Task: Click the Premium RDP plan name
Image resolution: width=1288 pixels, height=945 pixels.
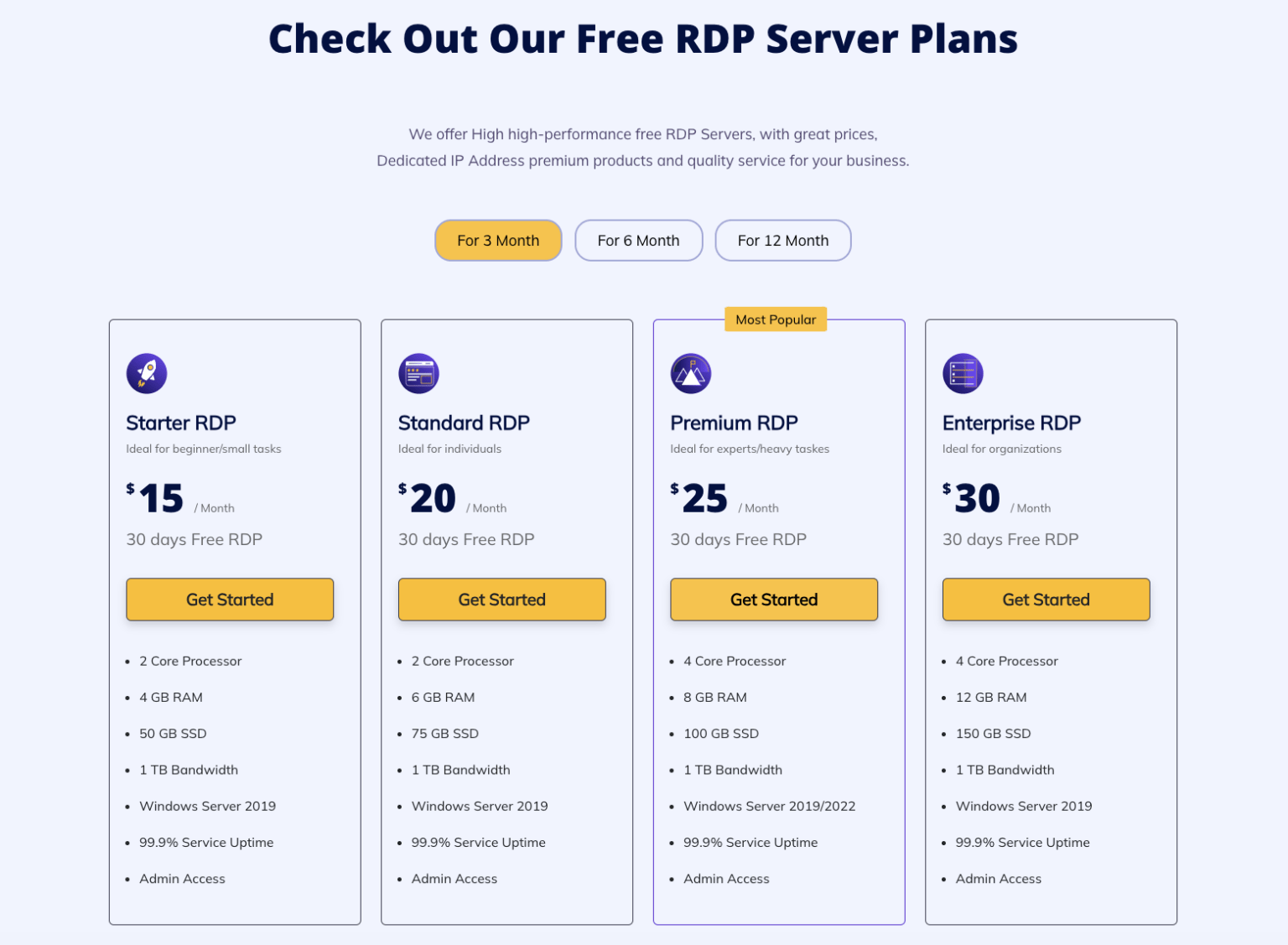Action: pyautogui.click(x=733, y=423)
